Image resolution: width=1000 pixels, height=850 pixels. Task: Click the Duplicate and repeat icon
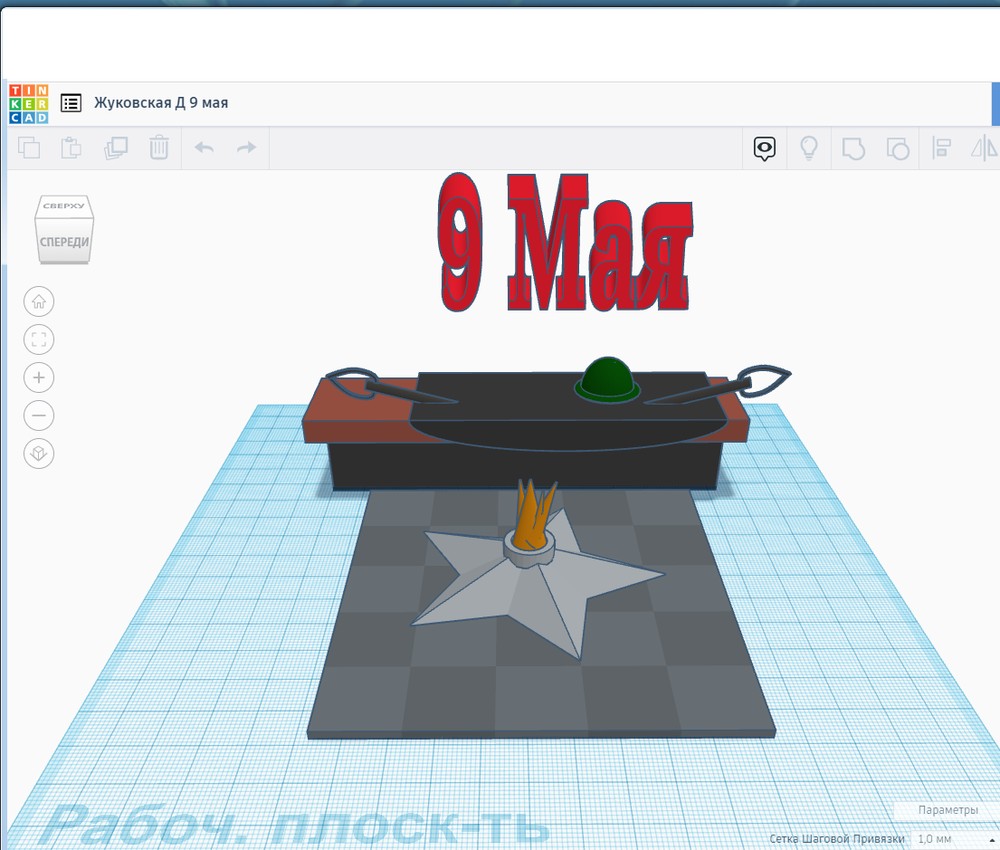pos(115,149)
